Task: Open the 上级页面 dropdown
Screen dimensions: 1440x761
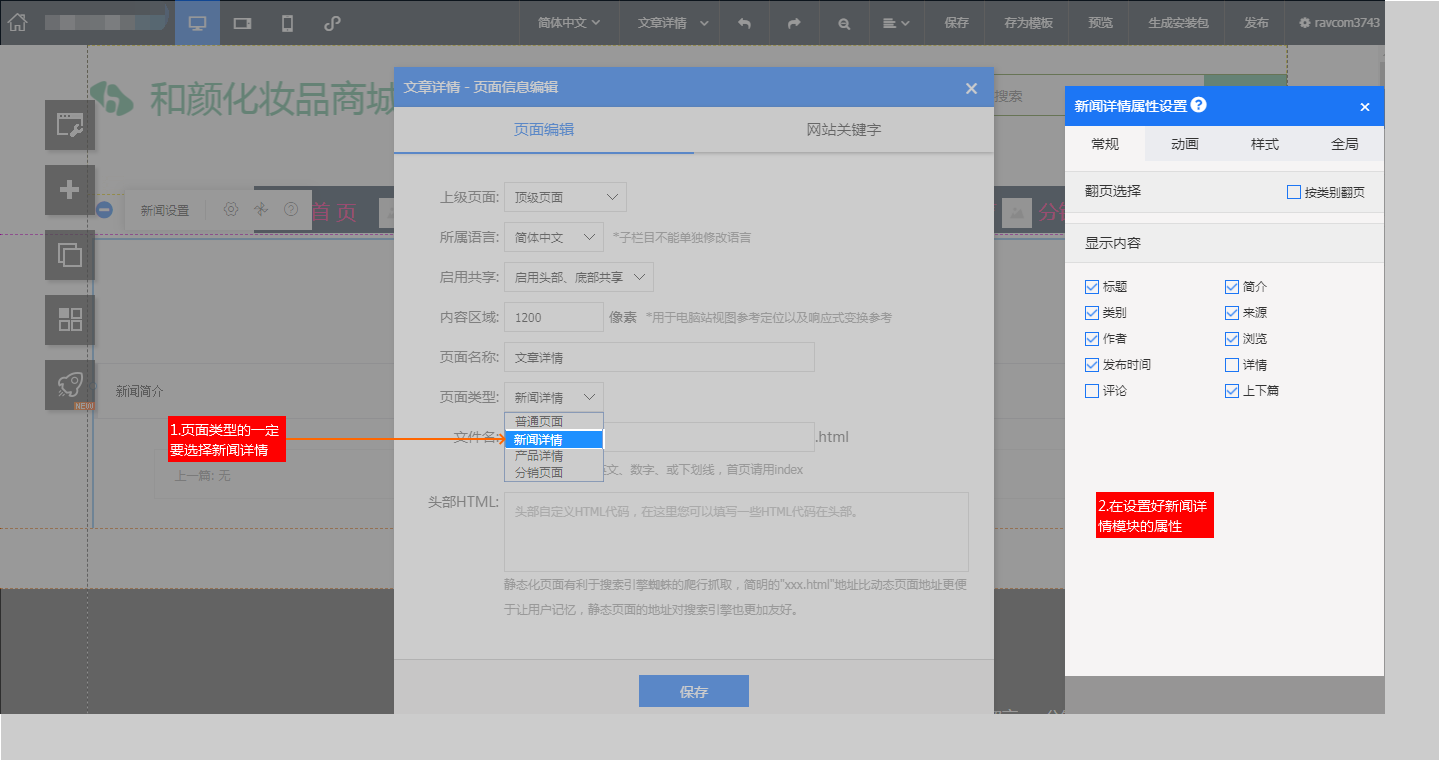Action: pyautogui.click(x=565, y=196)
